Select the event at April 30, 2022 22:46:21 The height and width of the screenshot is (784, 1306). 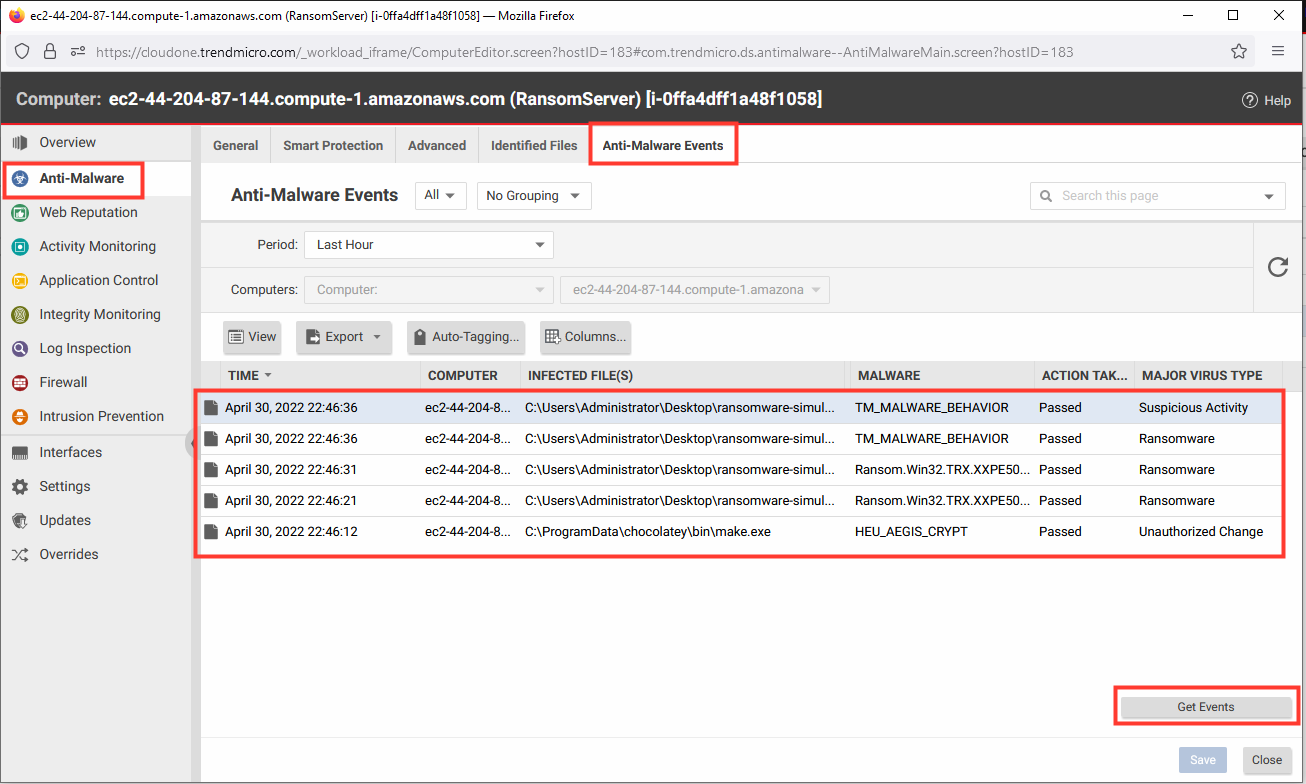tap(740, 501)
